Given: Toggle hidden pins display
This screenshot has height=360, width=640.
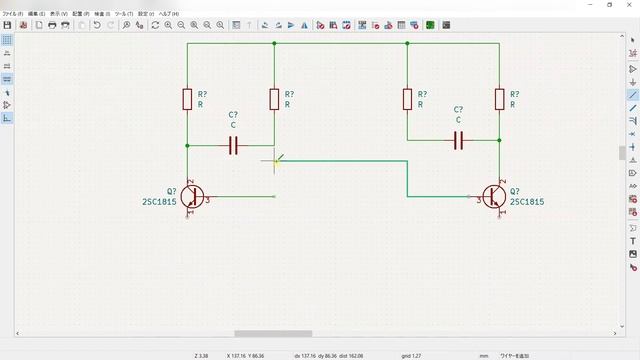Looking at the screenshot, I should point(7,105).
